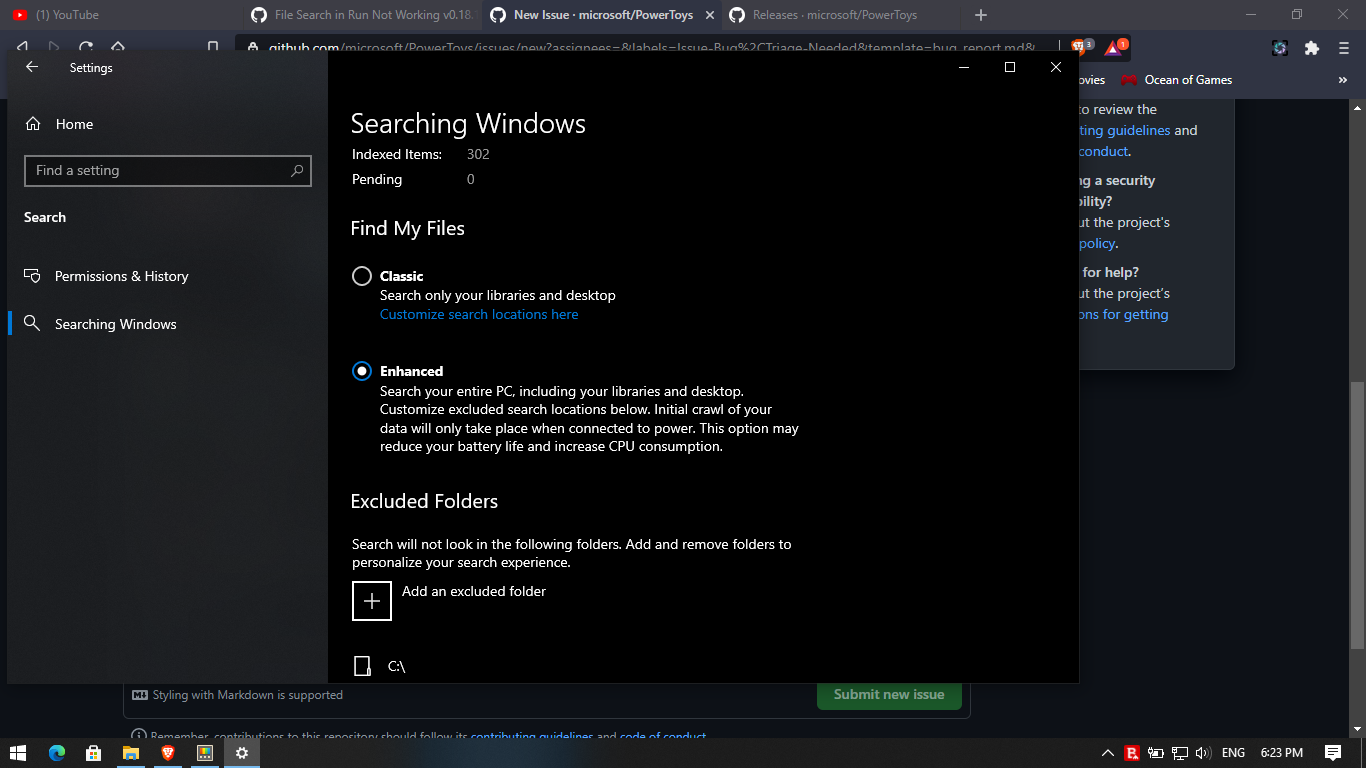Screen dimensions: 1366x768
Task: Launch File Explorer from the taskbar
Action: tap(130, 753)
